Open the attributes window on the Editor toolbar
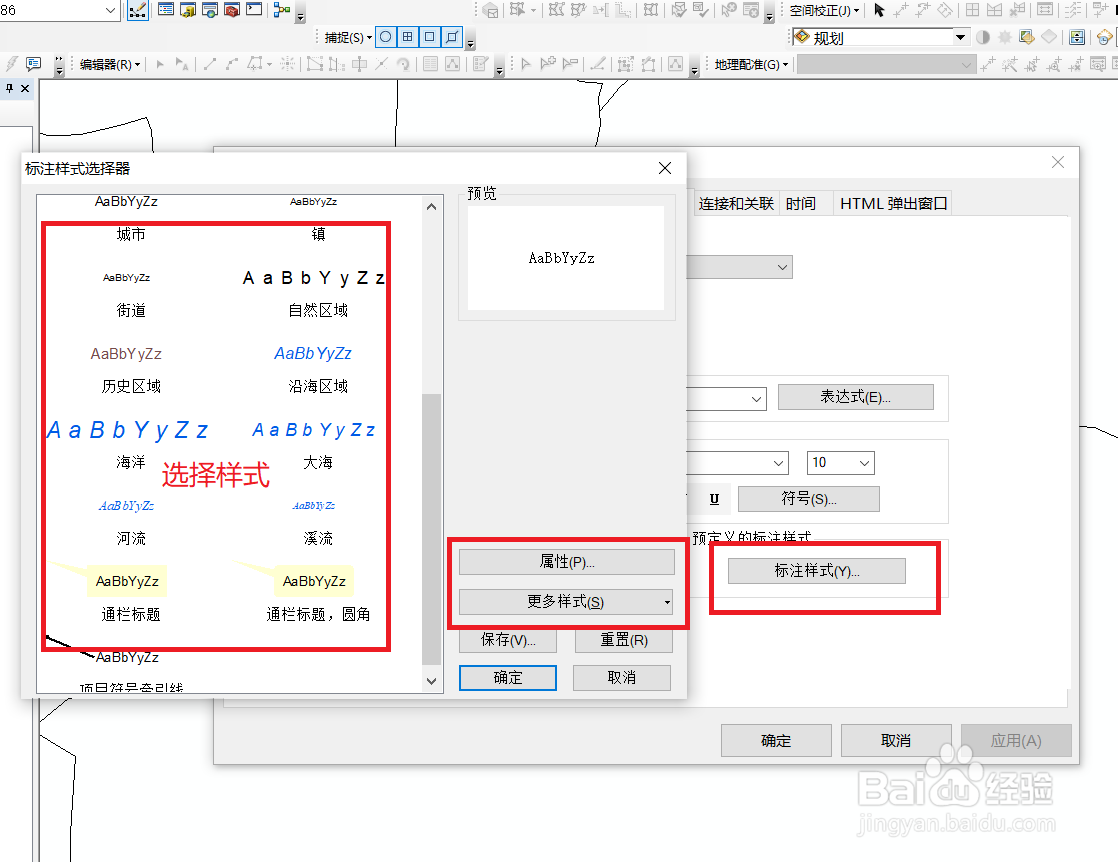Image resolution: width=1118 pixels, height=862 pixels. click(478, 64)
